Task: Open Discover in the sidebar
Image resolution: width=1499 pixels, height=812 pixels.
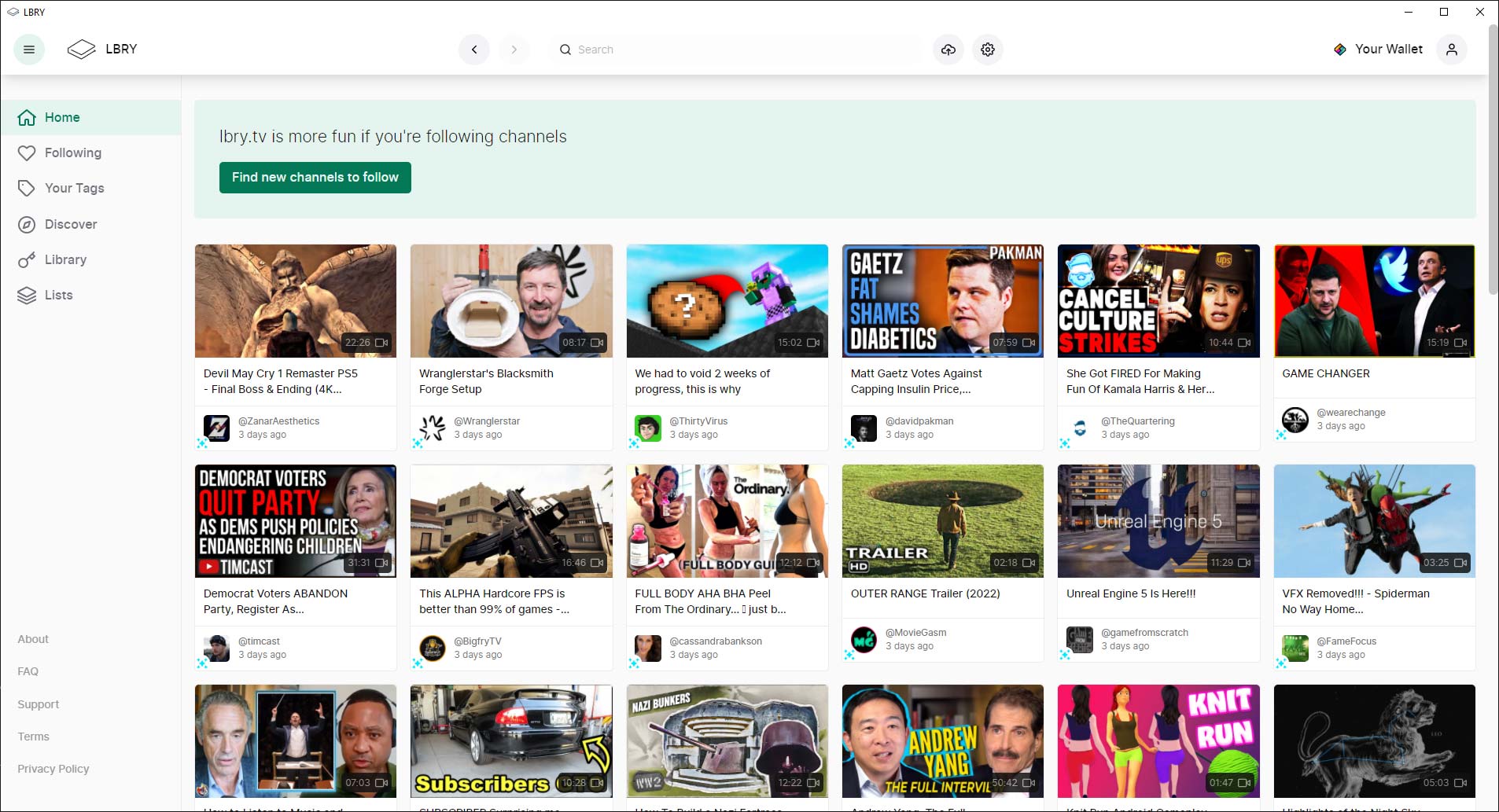Action: click(x=90, y=224)
